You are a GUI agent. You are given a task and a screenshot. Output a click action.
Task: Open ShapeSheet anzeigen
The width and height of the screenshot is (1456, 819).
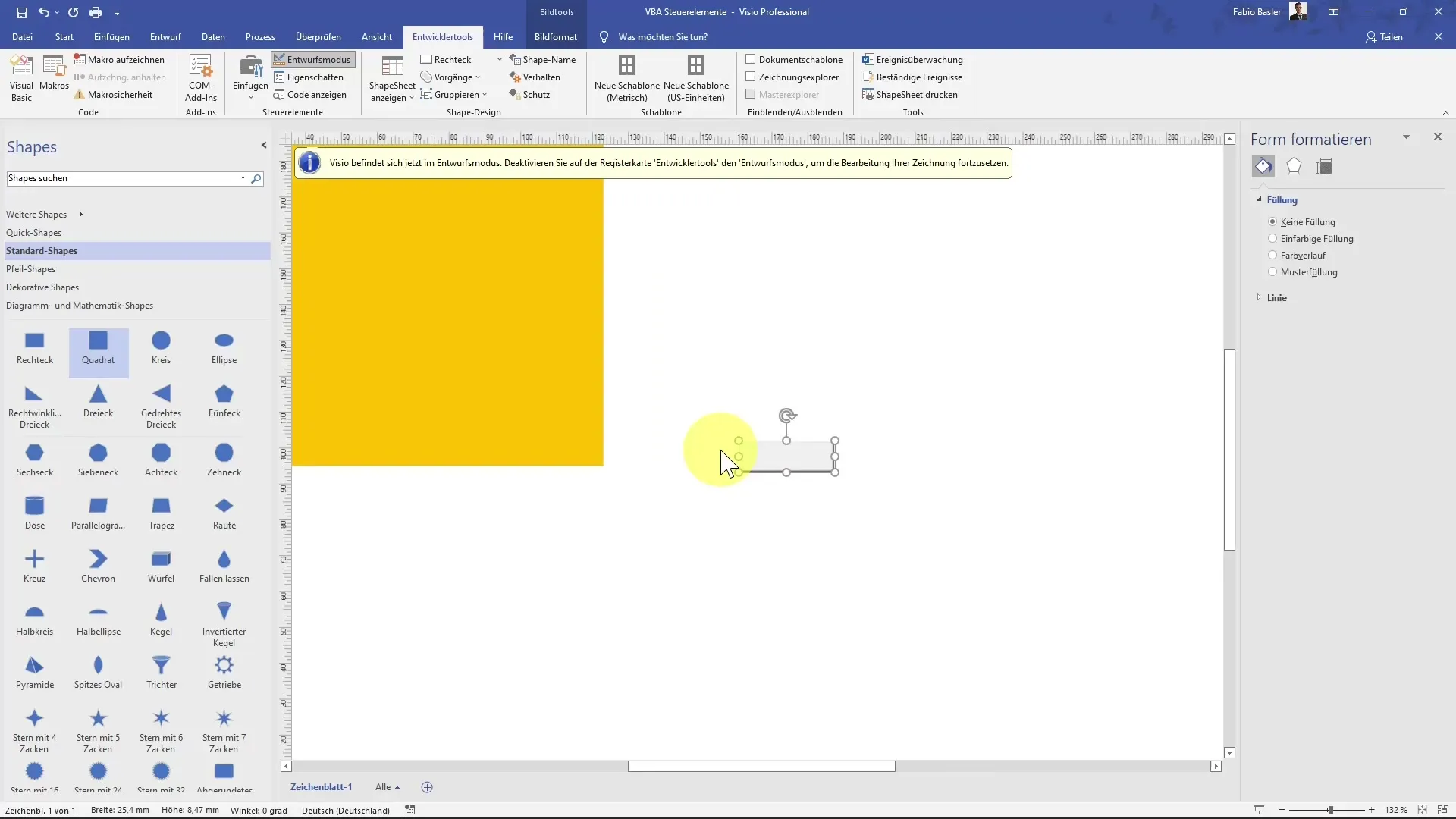pyautogui.click(x=392, y=78)
